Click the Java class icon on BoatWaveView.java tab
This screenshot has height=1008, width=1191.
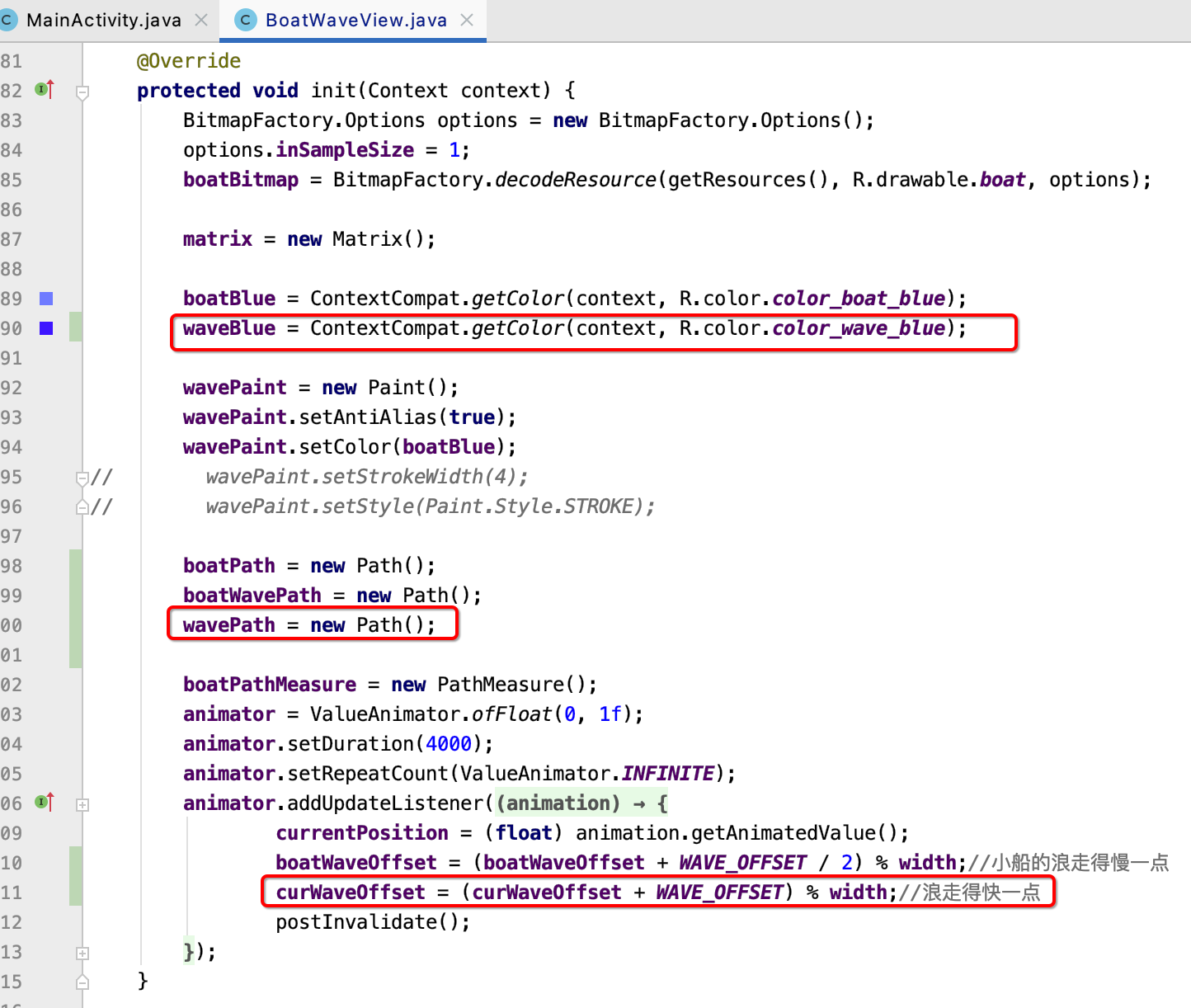pos(246,20)
